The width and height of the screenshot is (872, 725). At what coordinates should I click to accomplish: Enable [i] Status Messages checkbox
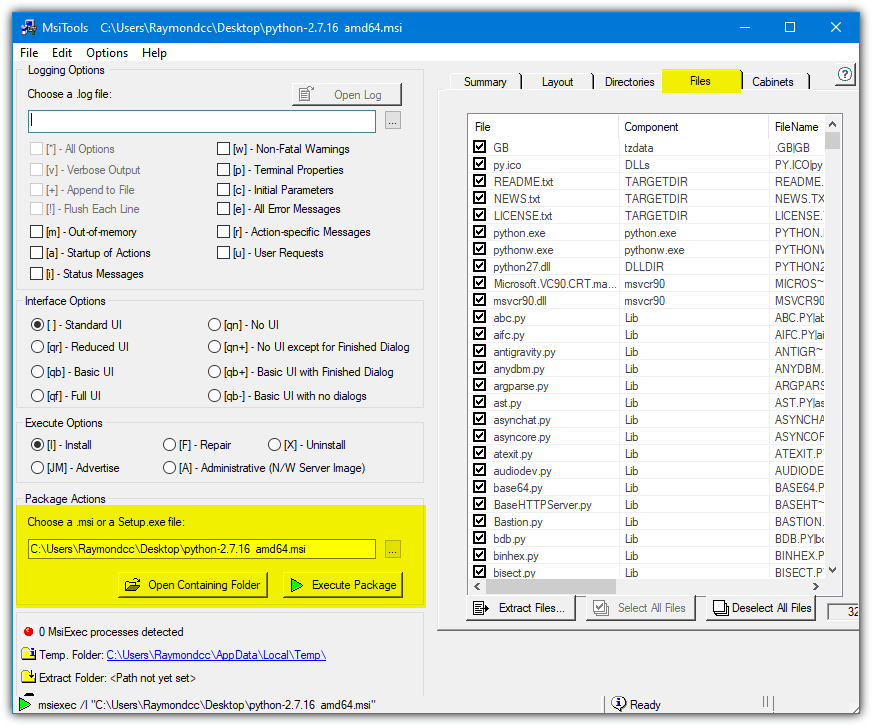(x=37, y=274)
